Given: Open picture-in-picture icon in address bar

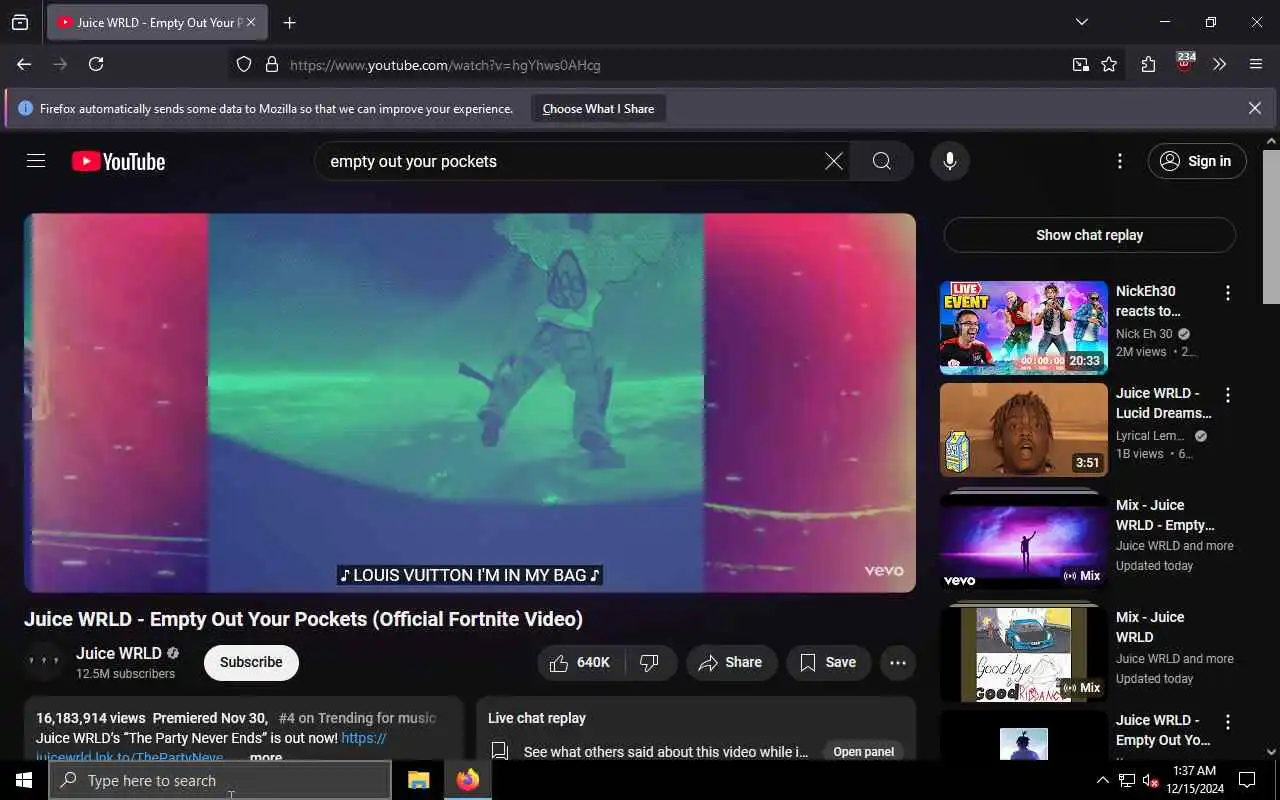Looking at the screenshot, I should [x=1080, y=65].
